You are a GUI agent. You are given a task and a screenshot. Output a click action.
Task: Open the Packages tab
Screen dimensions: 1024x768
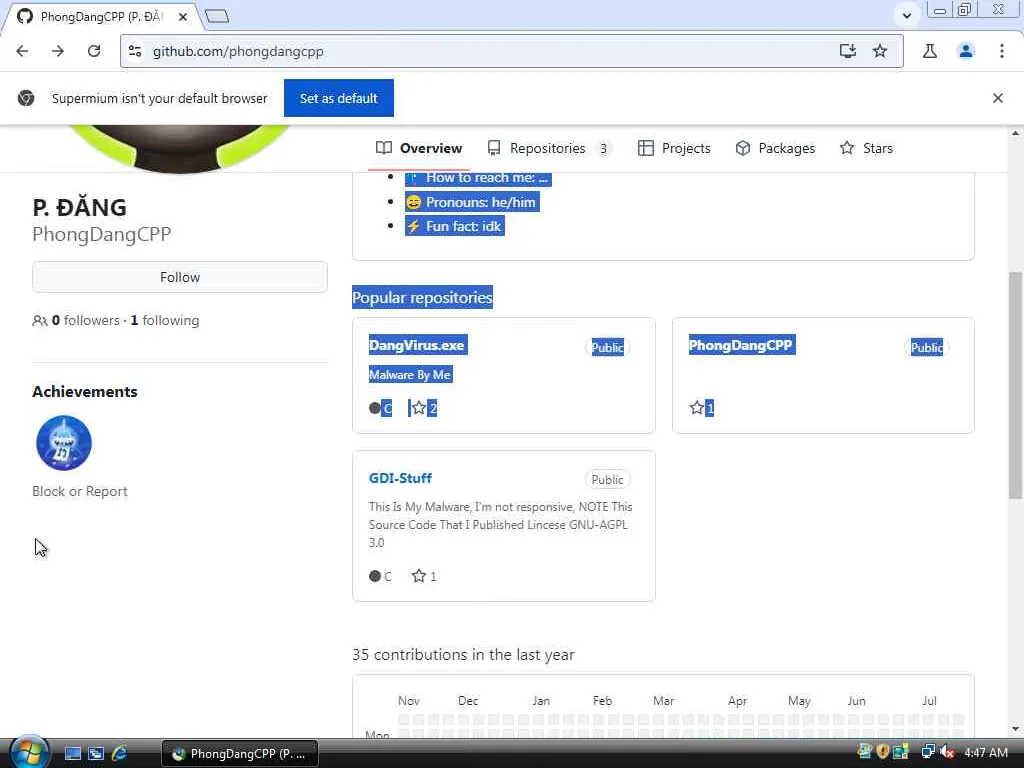point(775,148)
